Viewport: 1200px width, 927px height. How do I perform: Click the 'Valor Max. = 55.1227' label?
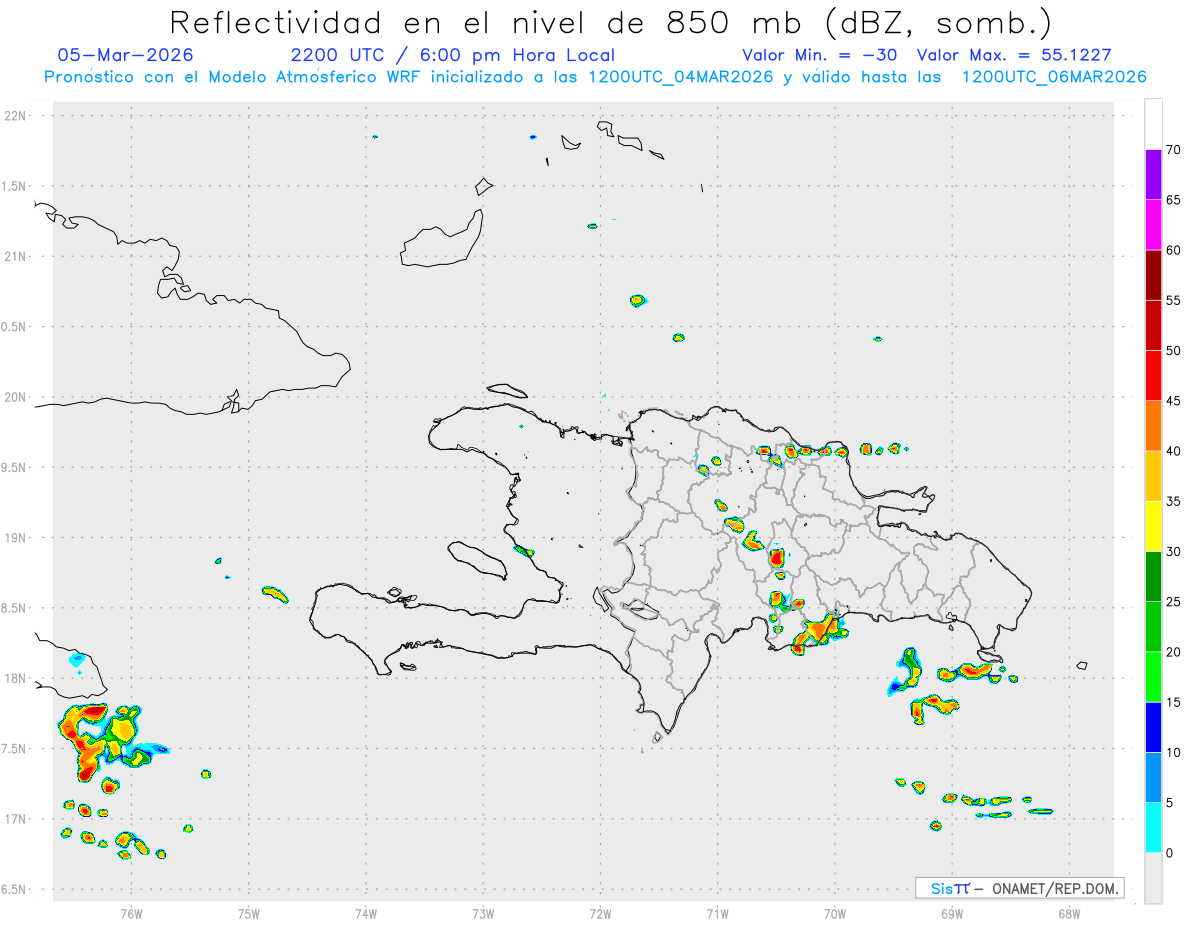(1014, 55)
